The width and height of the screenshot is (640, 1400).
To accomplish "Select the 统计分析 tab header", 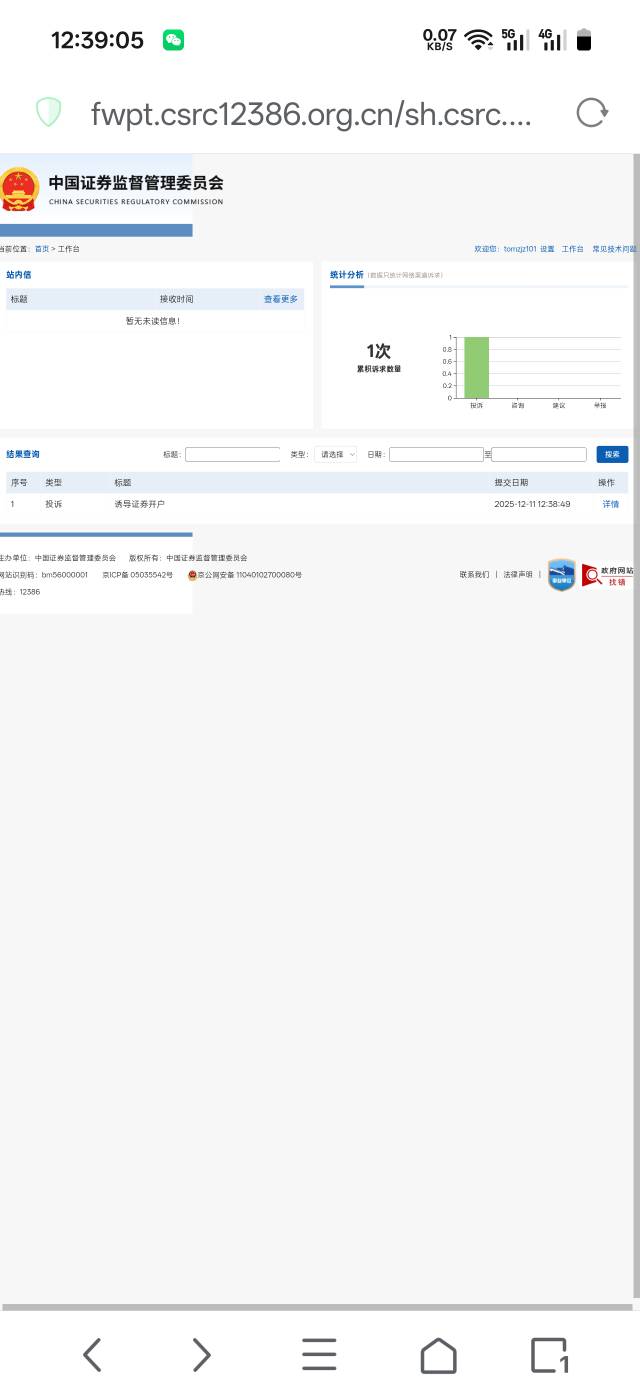I will (347, 274).
